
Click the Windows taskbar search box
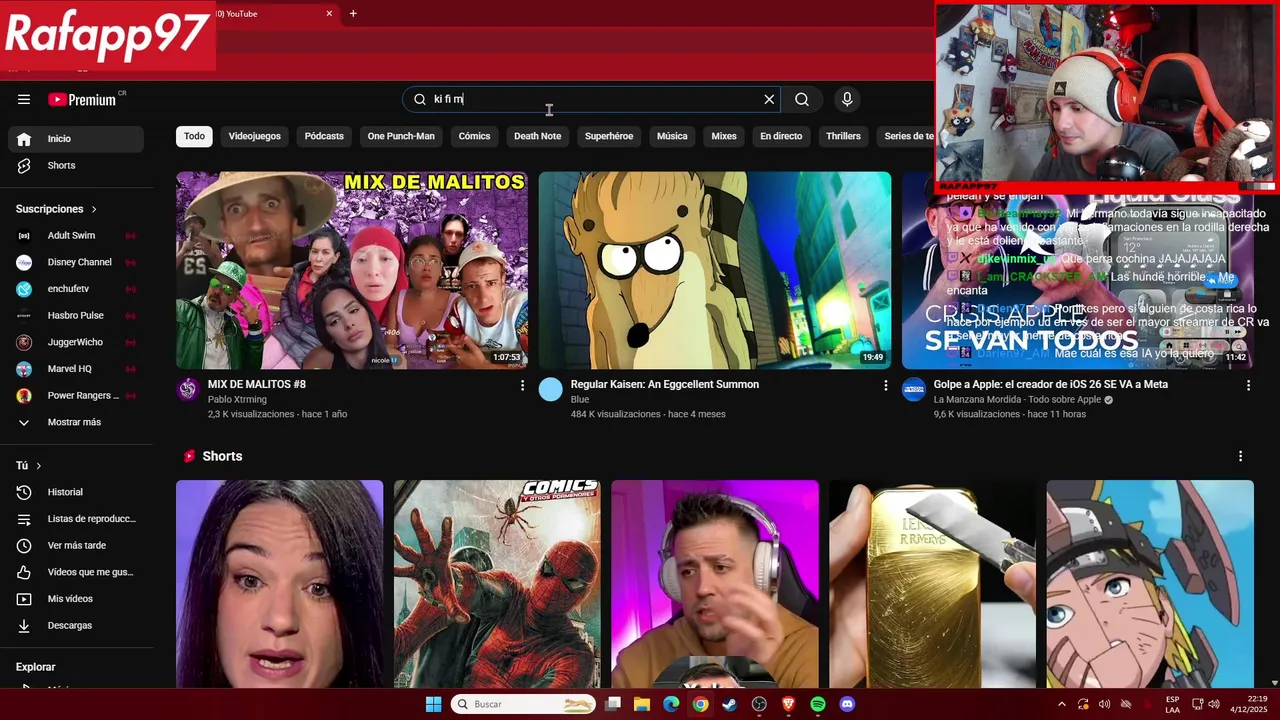(523, 704)
